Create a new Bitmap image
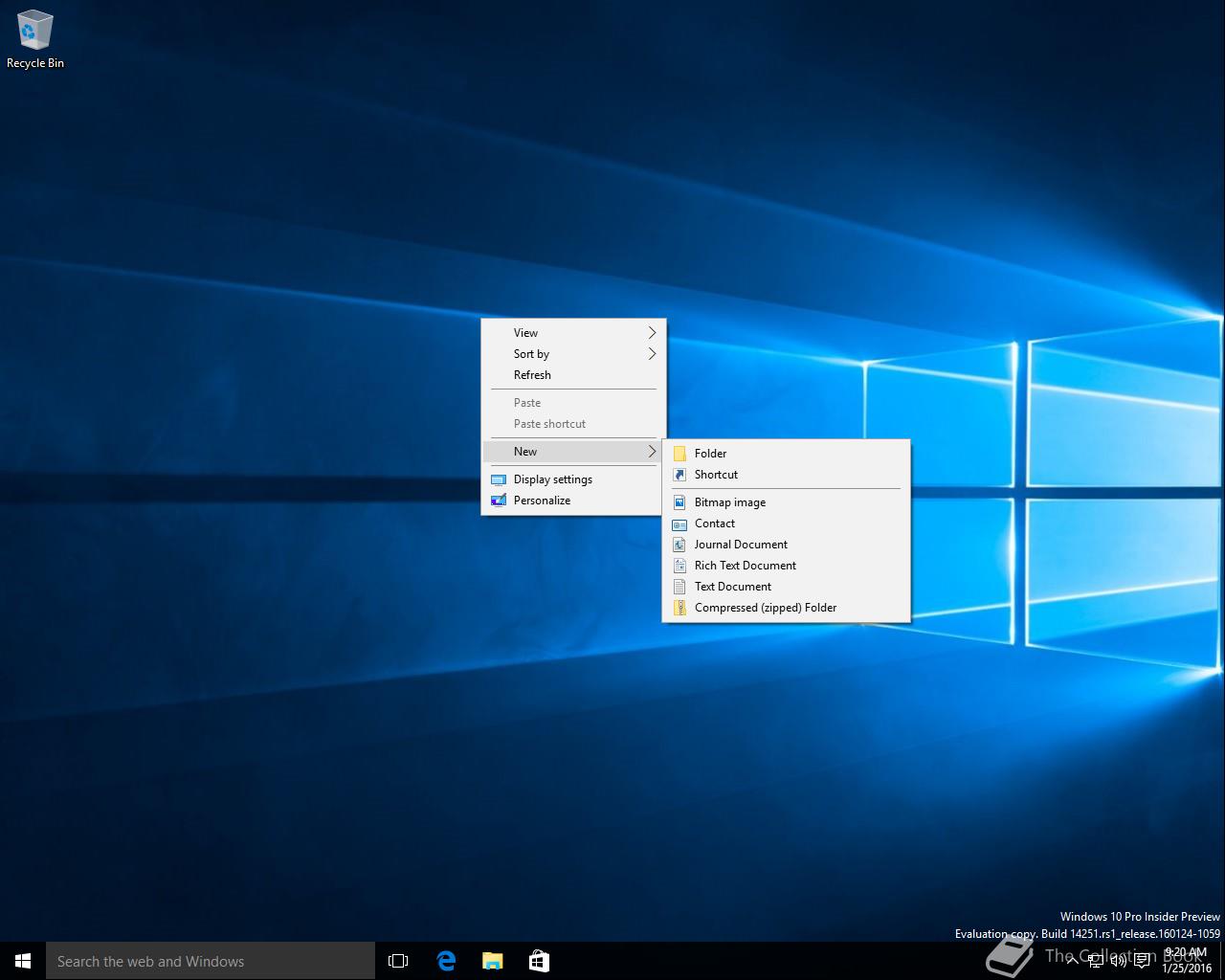 pyautogui.click(x=786, y=502)
